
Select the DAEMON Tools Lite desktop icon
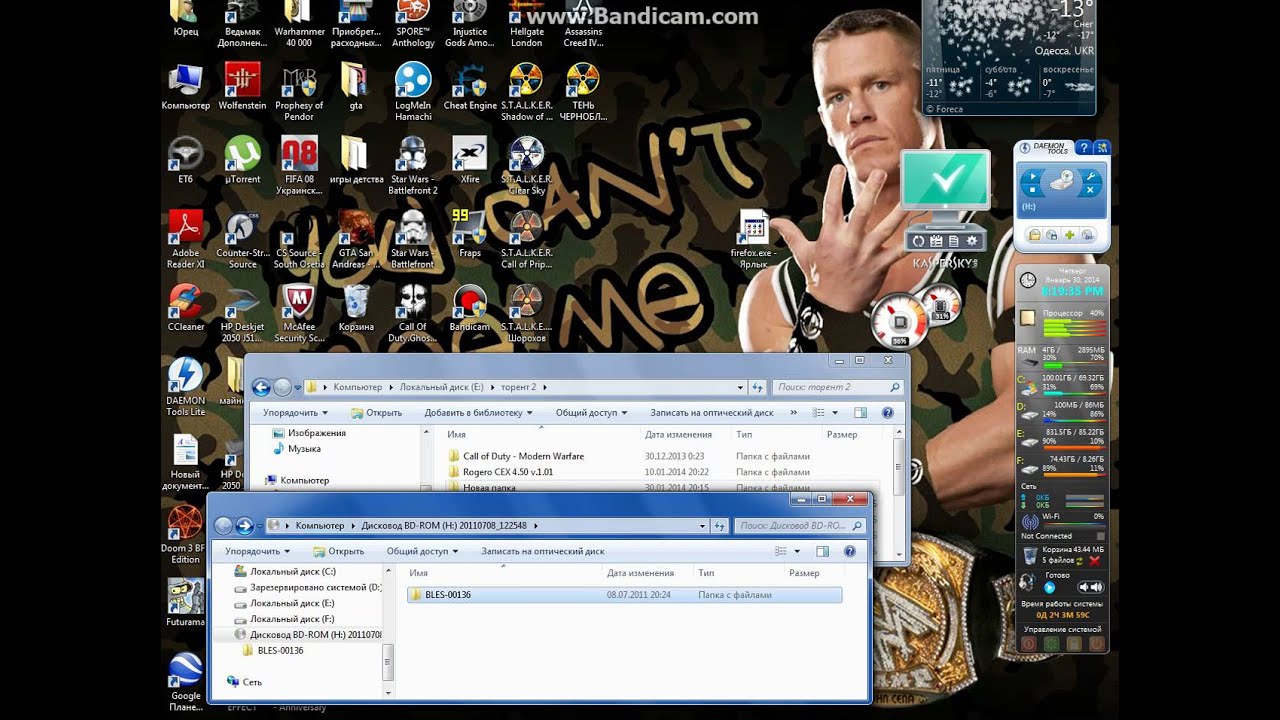[185, 387]
